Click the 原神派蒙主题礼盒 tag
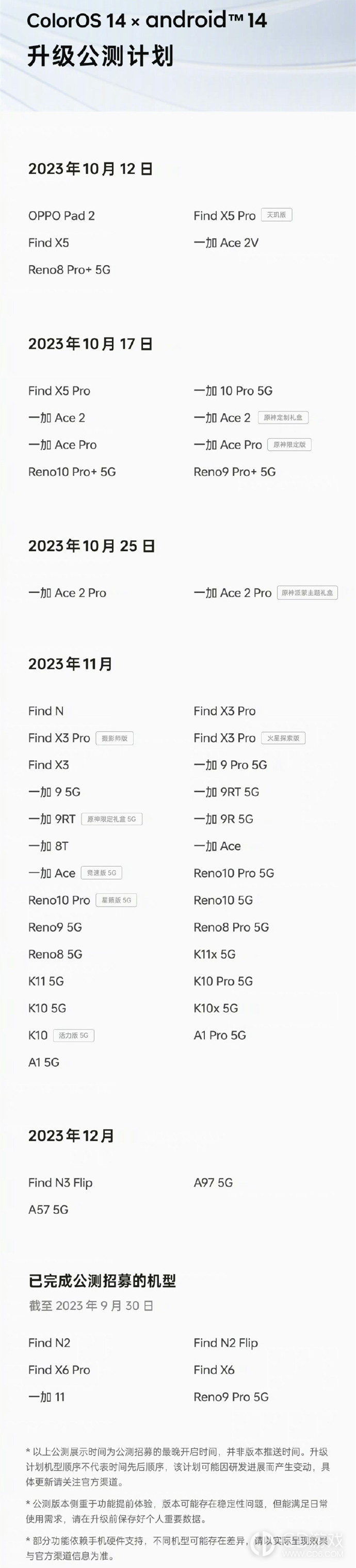356x1568 pixels. coord(308,593)
